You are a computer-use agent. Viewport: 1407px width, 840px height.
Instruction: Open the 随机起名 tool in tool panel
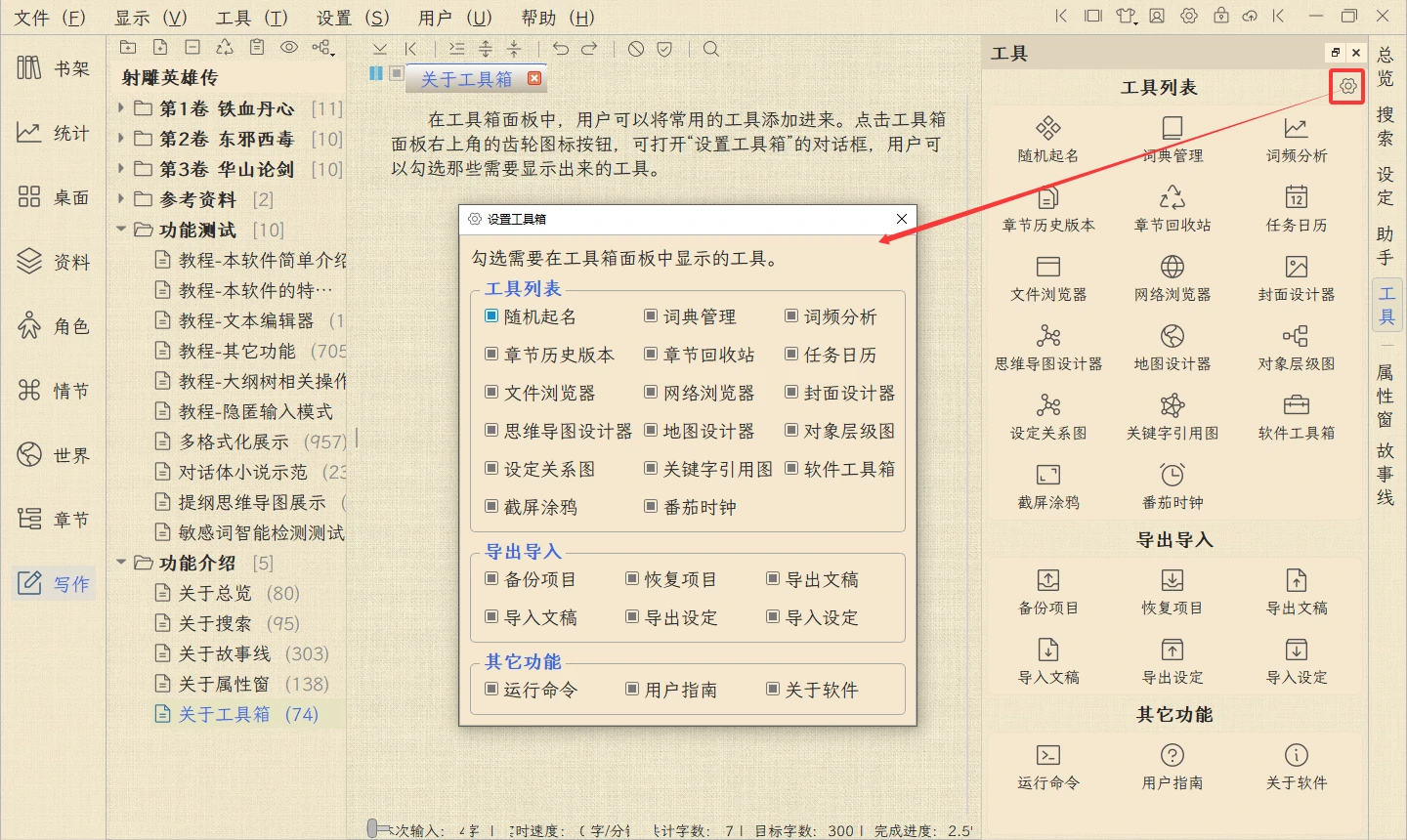click(x=1047, y=138)
